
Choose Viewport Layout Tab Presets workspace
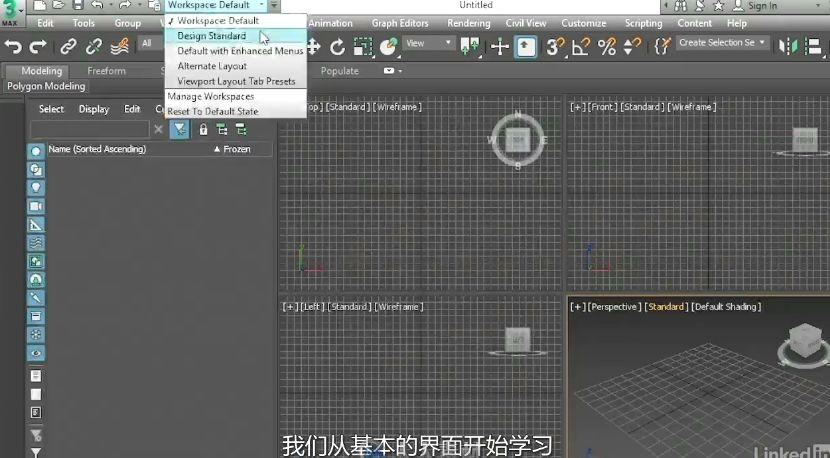[236, 81]
